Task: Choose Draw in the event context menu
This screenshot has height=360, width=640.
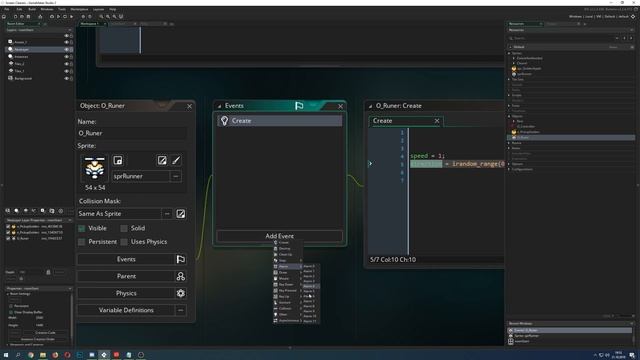Action: pyautogui.click(x=288, y=273)
